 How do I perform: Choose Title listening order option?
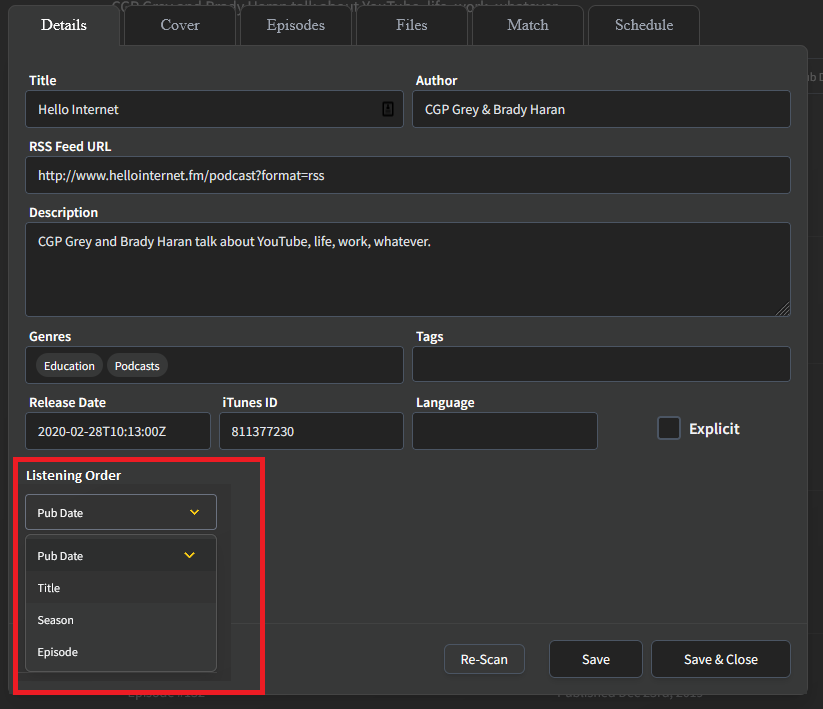coord(121,588)
